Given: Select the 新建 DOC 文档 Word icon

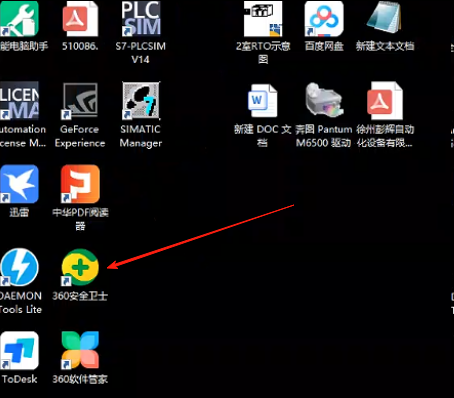Looking at the screenshot, I should [263, 100].
